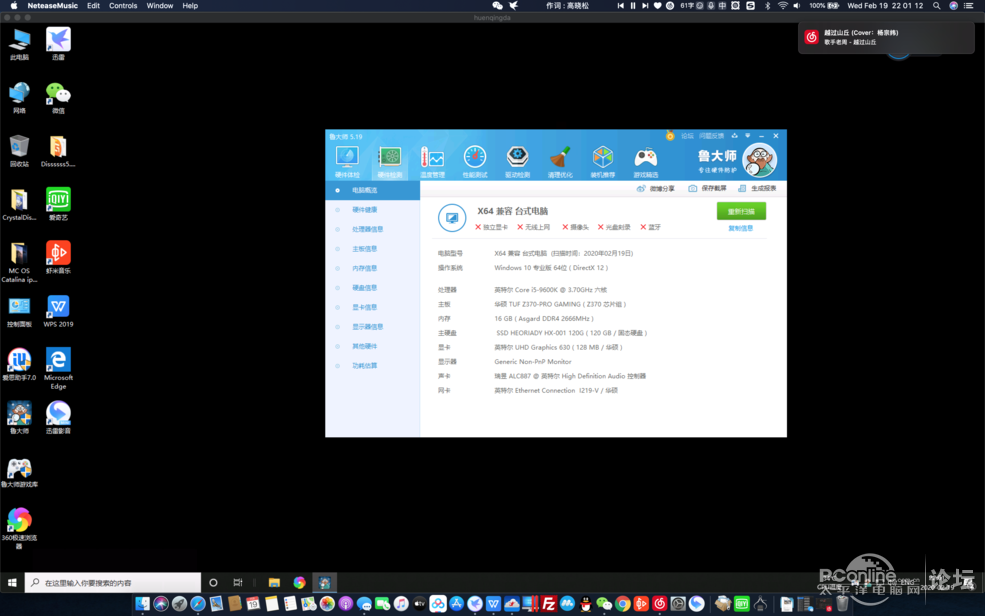Click the graphics text UHD Graphics 630

pyautogui.click(x=558, y=347)
